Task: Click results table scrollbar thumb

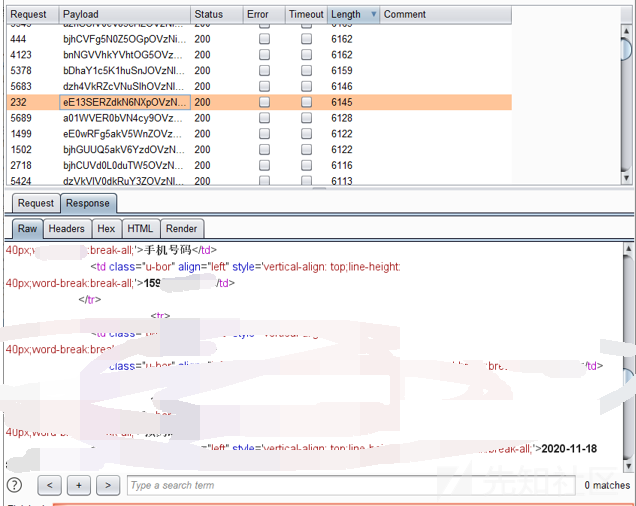Action: (627, 49)
